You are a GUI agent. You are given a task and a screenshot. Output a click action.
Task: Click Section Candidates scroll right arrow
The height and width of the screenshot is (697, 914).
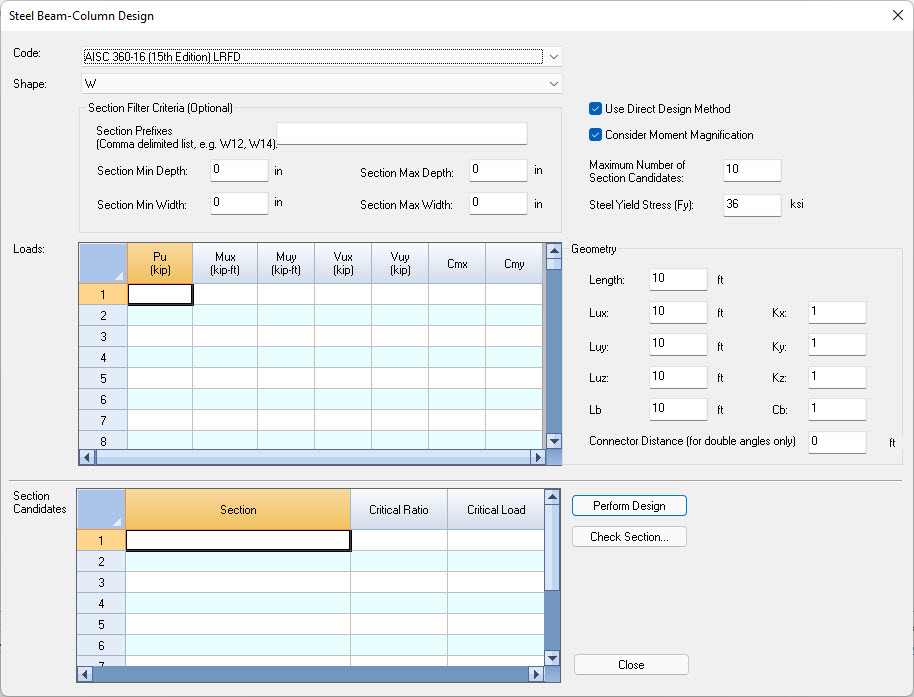[x=536, y=674]
